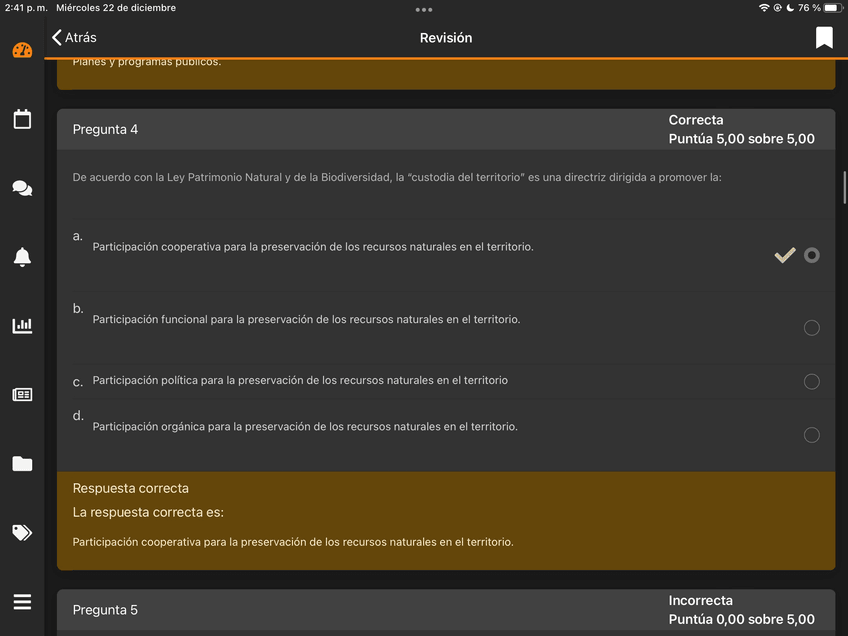Click the "Correcta" status label

[696, 120]
